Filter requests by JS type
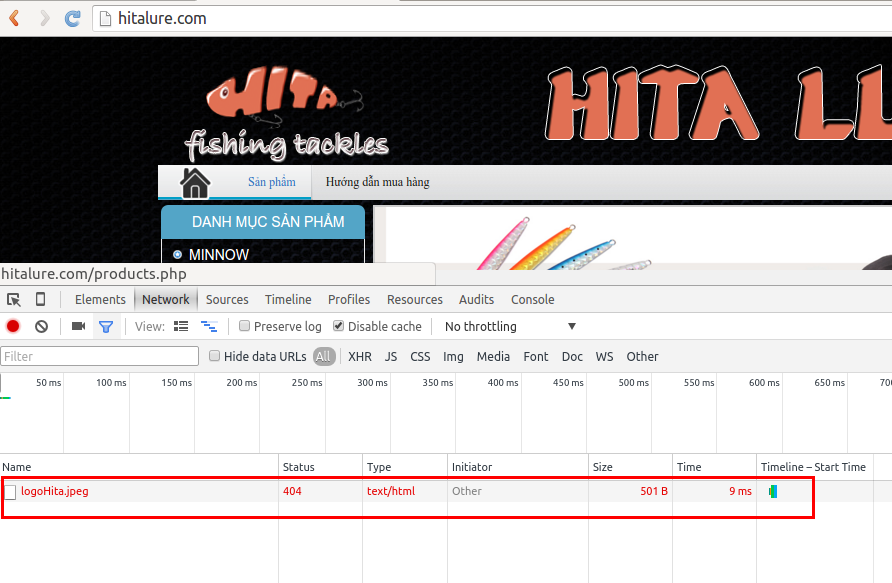 click(x=391, y=357)
